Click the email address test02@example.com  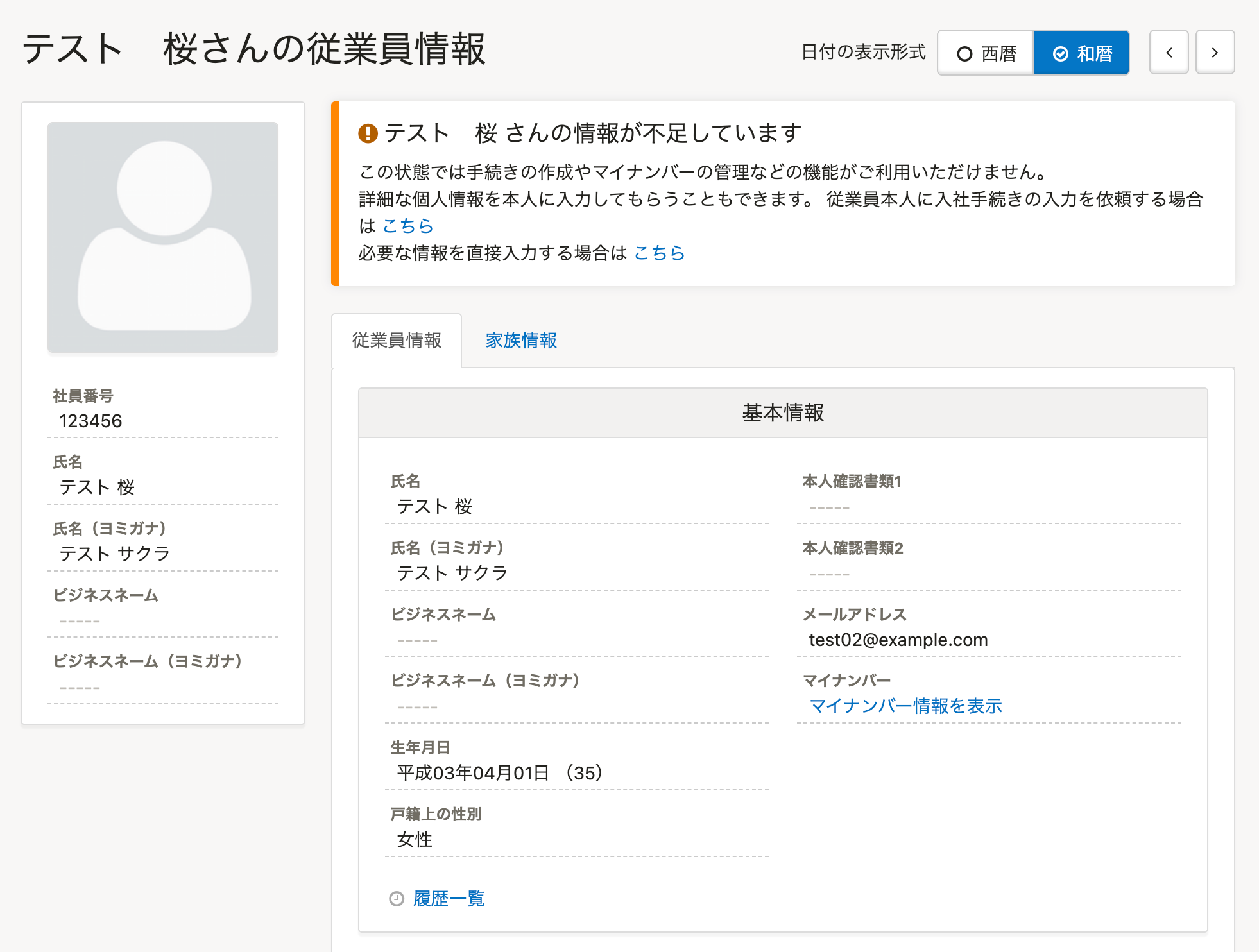coord(898,640)
